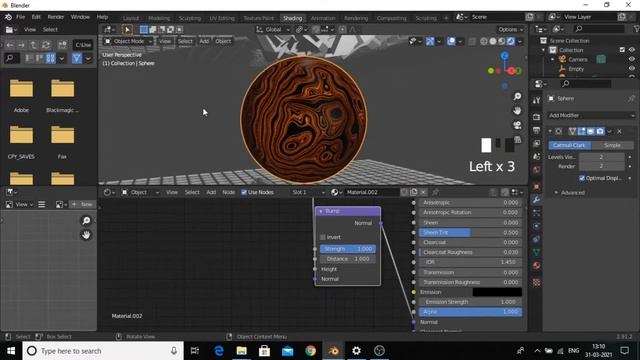The image size is (640, 360).
Task: Open Microsoft Edge from the taskbar
Action: (219, 351)
